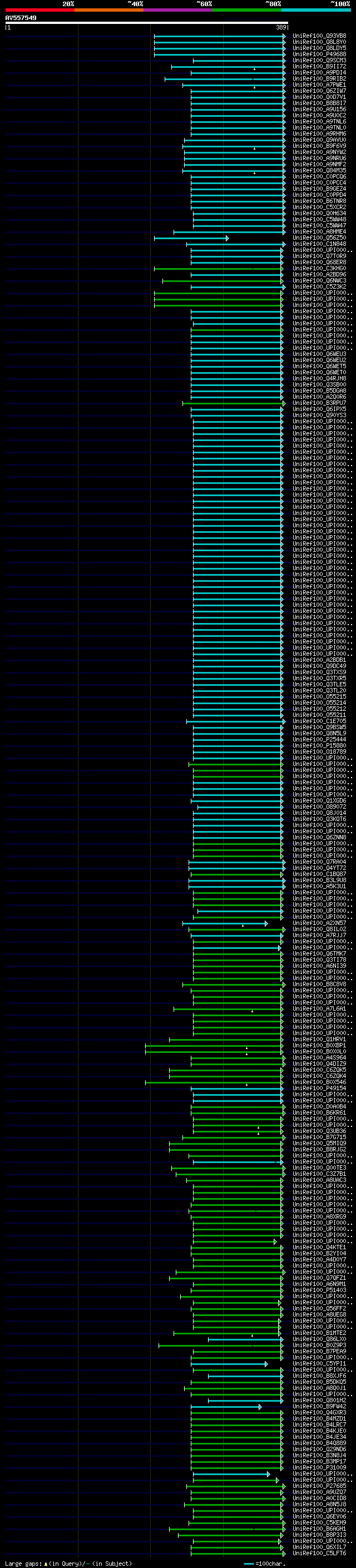Open the UniRef100_O55211 label
This screenshot has height=1568, width=356.
click(319, 715)
